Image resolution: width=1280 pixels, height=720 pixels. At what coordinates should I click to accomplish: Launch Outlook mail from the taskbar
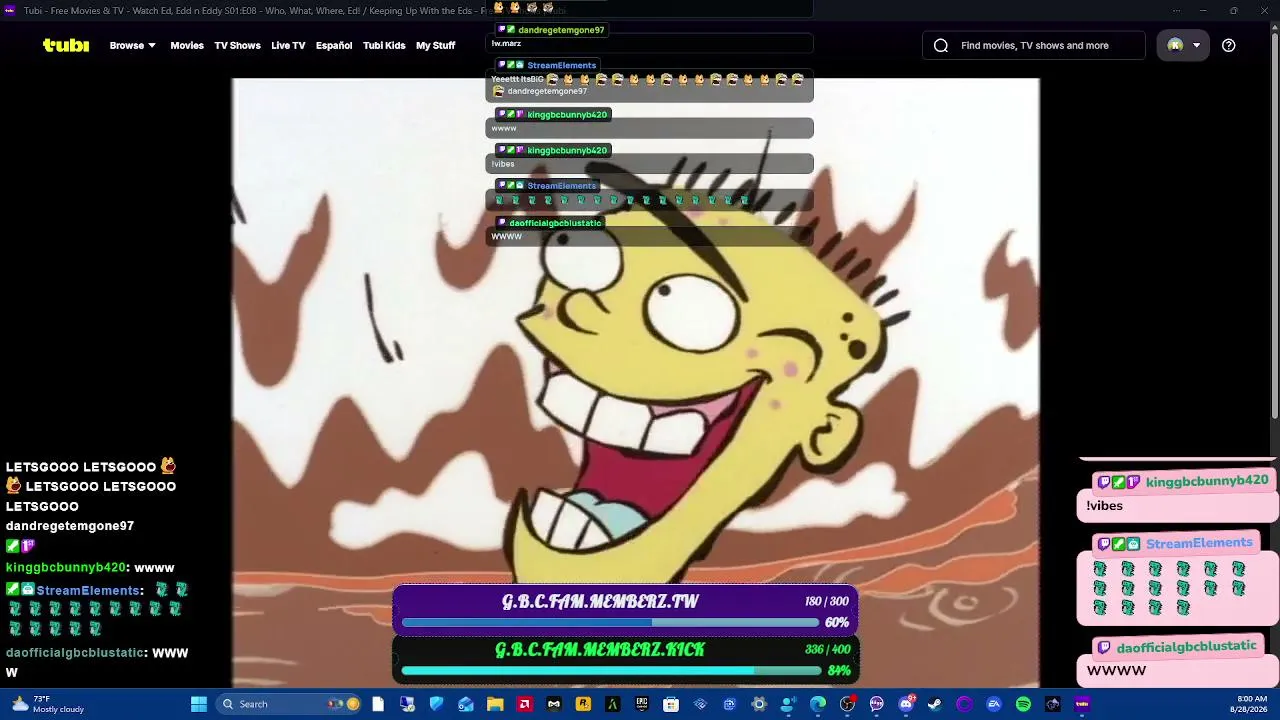466,704
